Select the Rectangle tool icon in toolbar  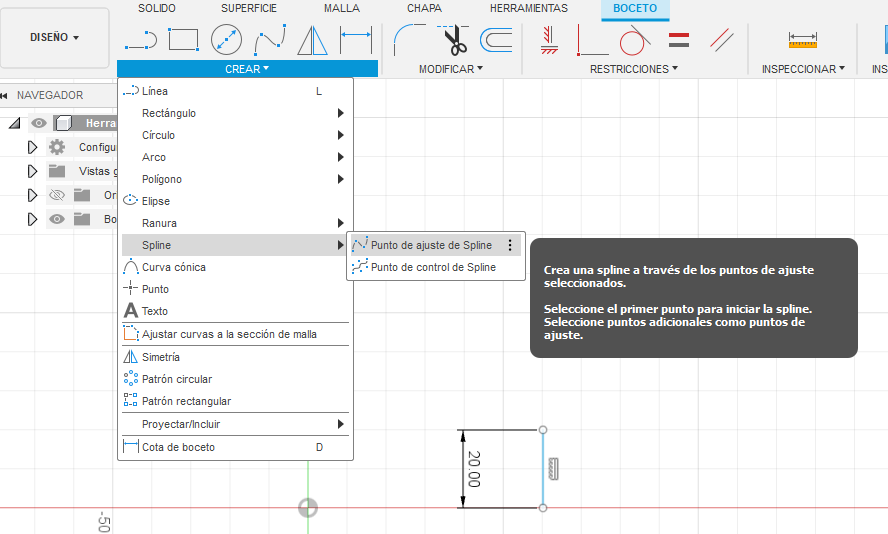pyautogui.click(x=183, y=40)
